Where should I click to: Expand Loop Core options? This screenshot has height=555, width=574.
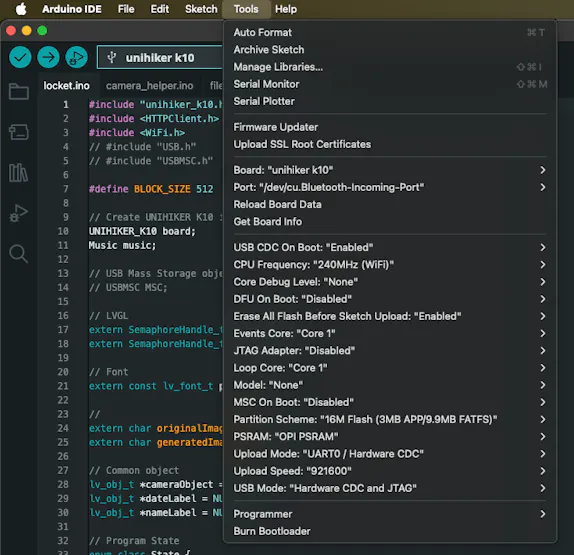click(390, 368)
